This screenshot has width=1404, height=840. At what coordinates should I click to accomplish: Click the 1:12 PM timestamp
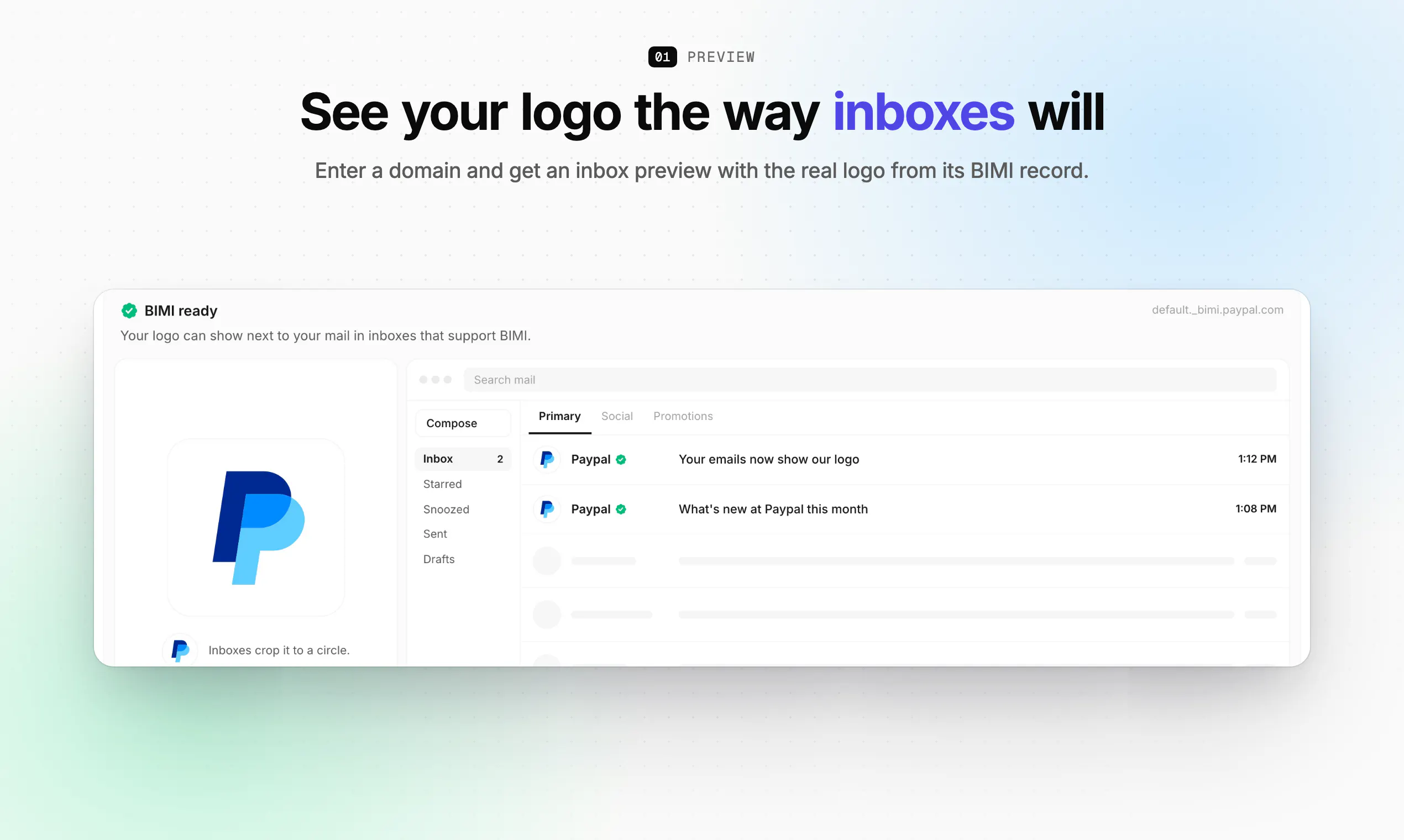coord(1258,459)
